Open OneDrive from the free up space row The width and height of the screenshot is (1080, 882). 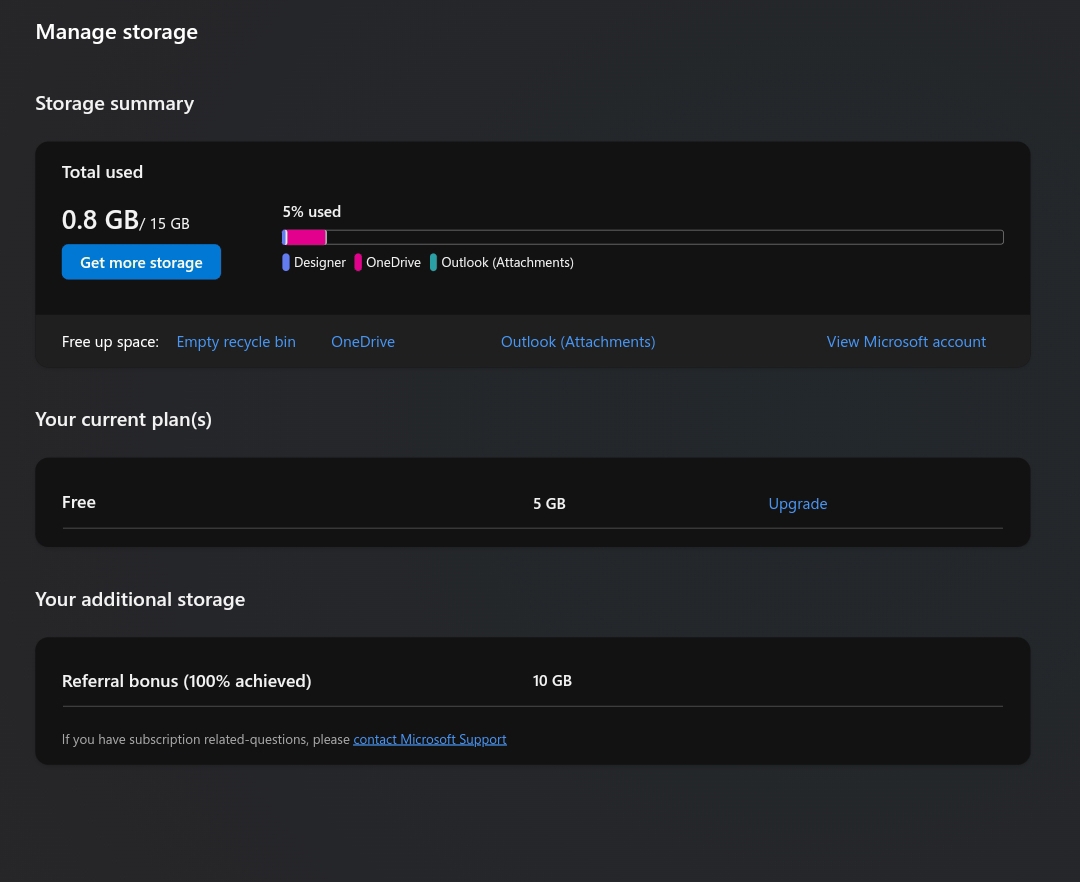coord(362,341)
